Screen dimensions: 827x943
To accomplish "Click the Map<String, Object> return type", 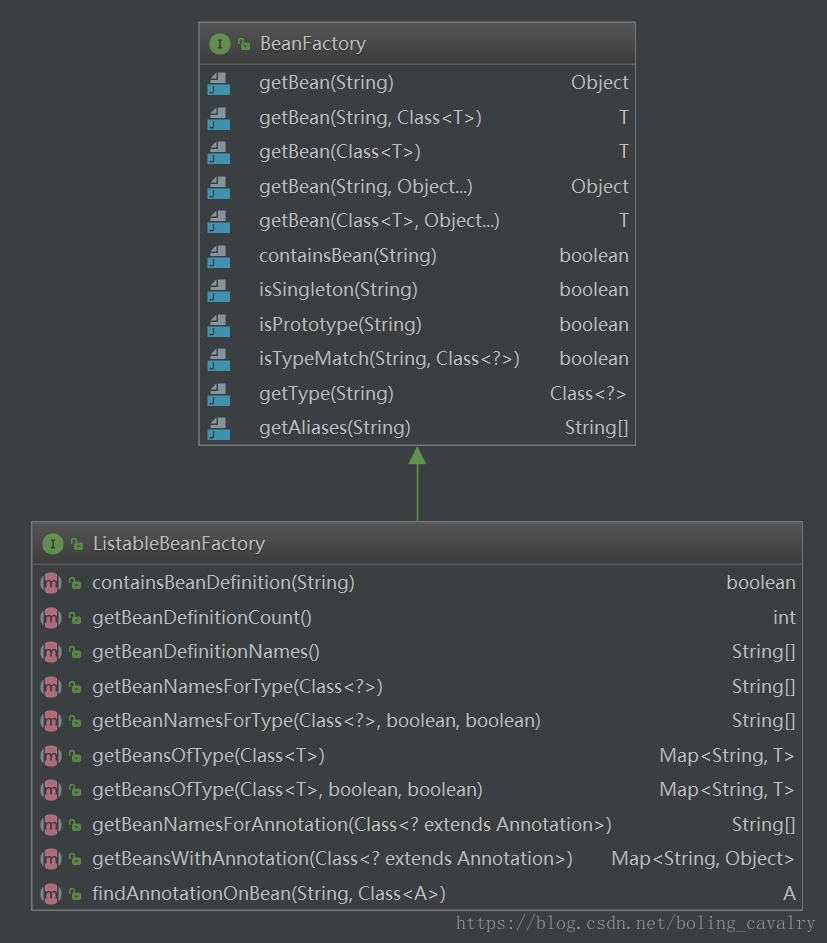I will coord(702,859).
